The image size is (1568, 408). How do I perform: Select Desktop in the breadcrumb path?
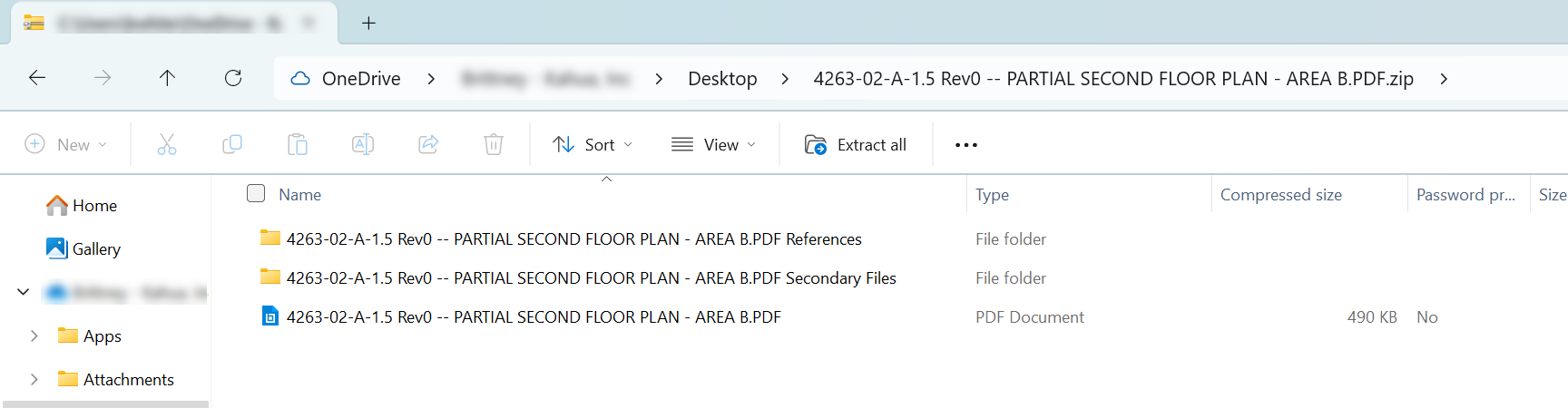click(722, 79)
